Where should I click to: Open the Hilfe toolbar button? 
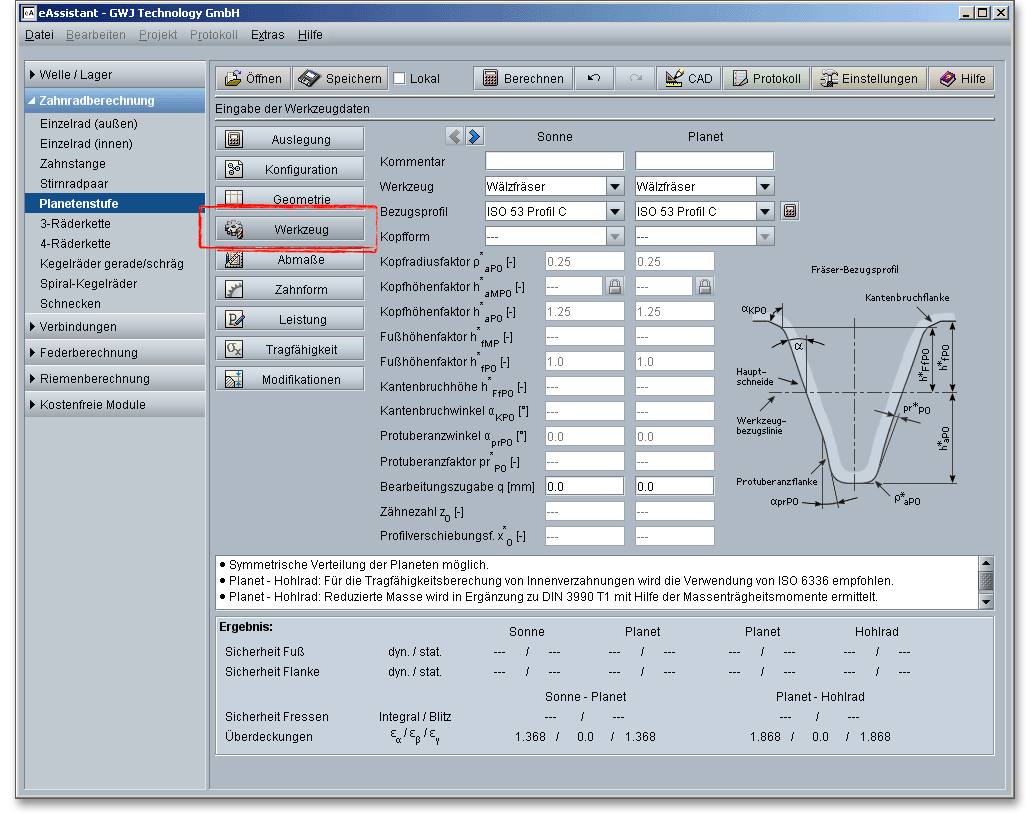click(x=962, y=79)
